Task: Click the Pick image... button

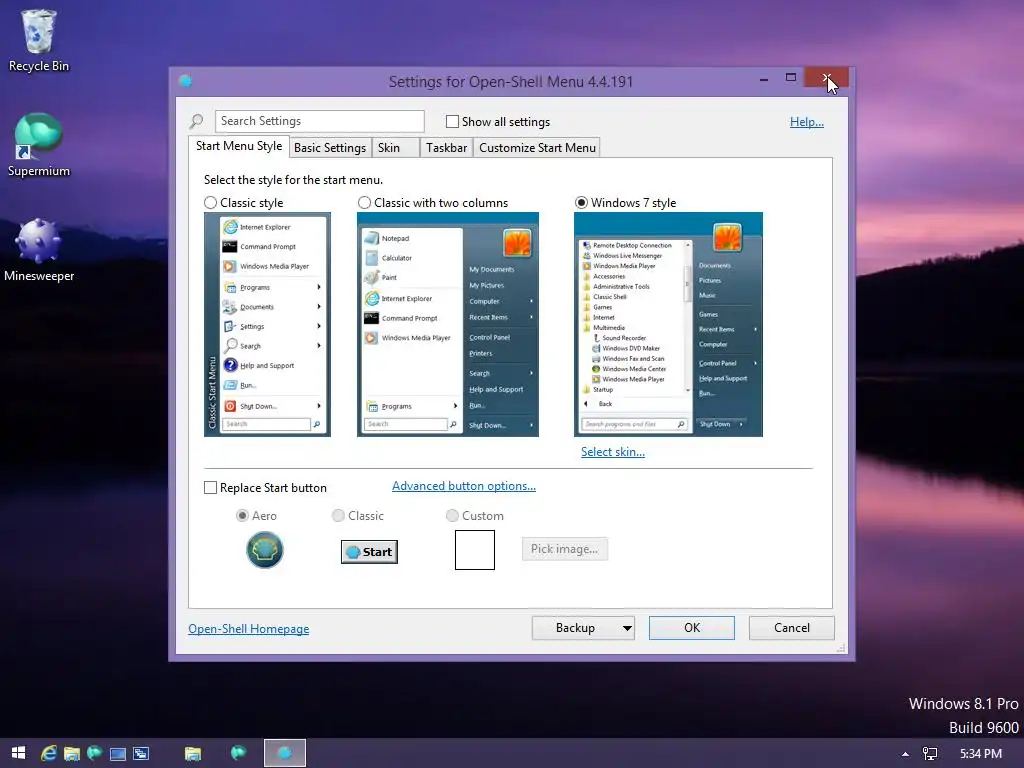Action: pos(564,549)
